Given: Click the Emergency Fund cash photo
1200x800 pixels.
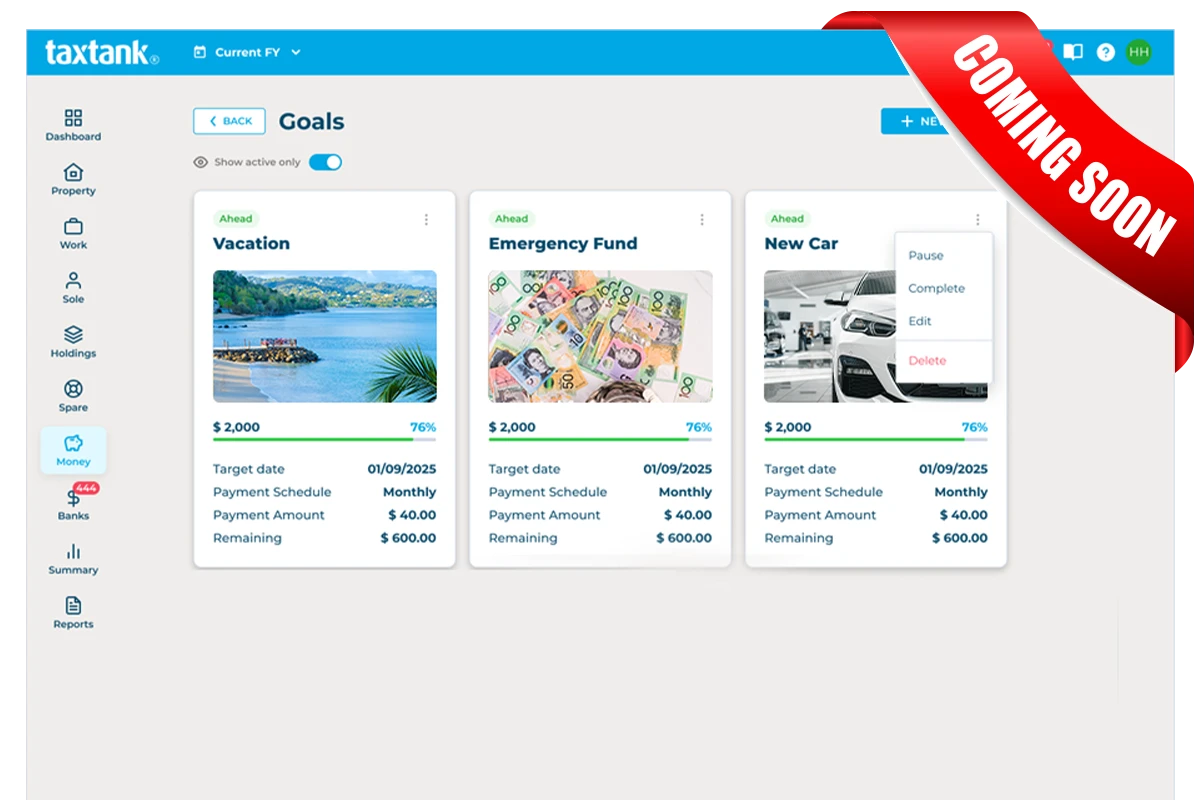Looking at the screenshot, I should [599, 336].
